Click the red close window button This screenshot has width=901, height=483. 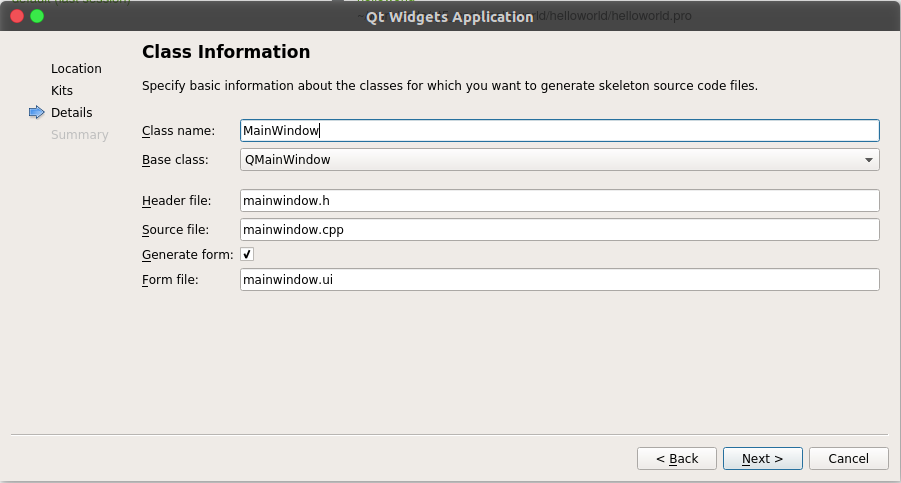pos(16,16)
